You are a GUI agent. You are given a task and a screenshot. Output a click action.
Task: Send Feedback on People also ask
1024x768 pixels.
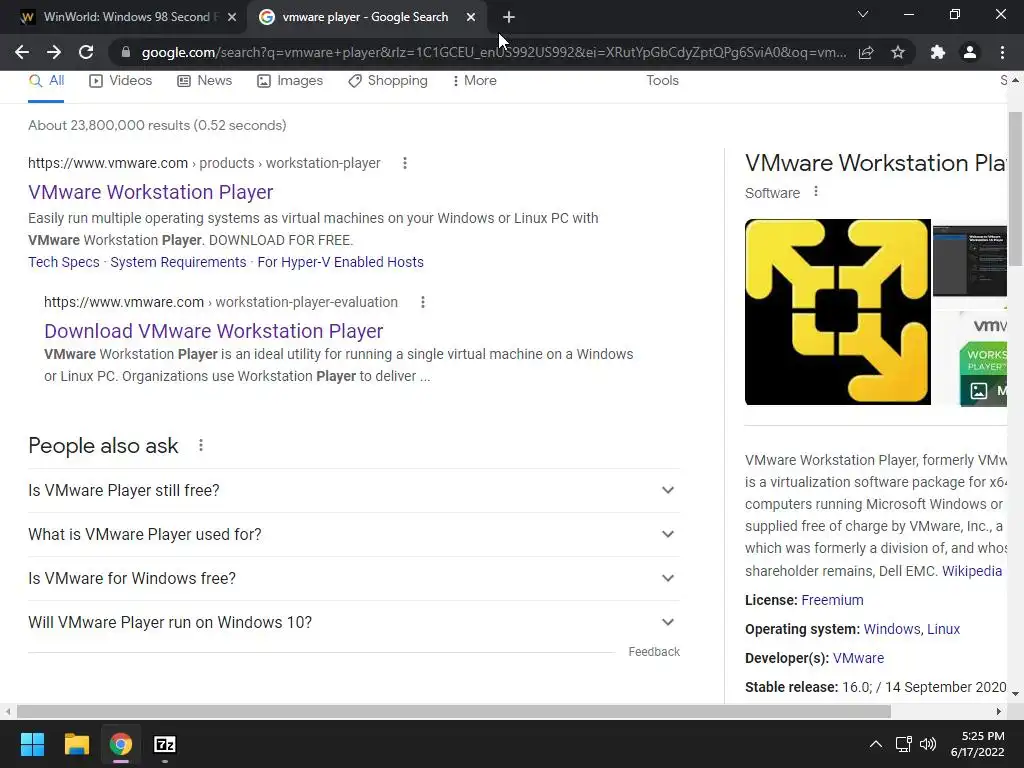(x=654, y=652)
